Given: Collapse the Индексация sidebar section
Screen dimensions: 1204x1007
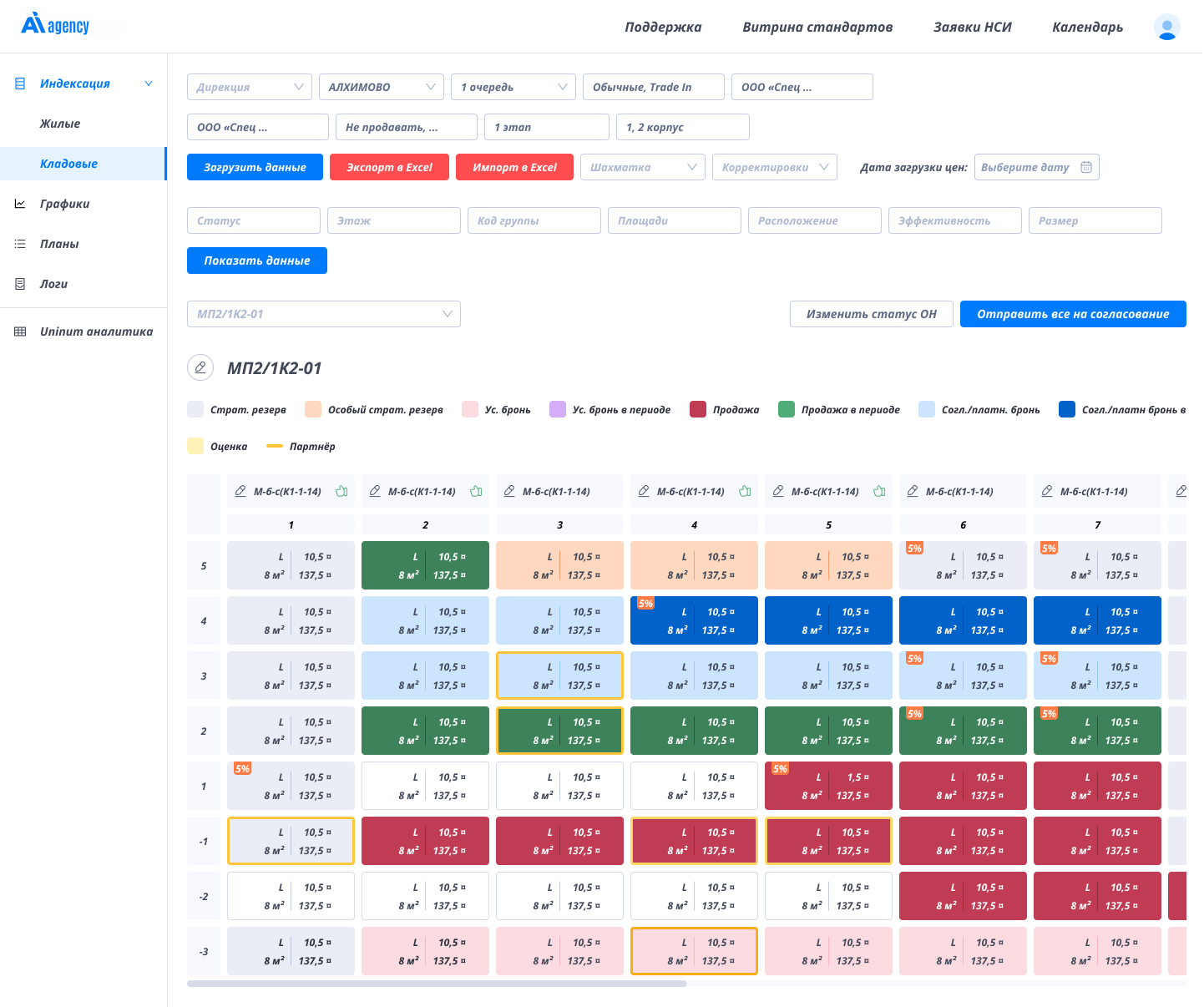Looking at the screenshot, I should click(x=149, y=83).
